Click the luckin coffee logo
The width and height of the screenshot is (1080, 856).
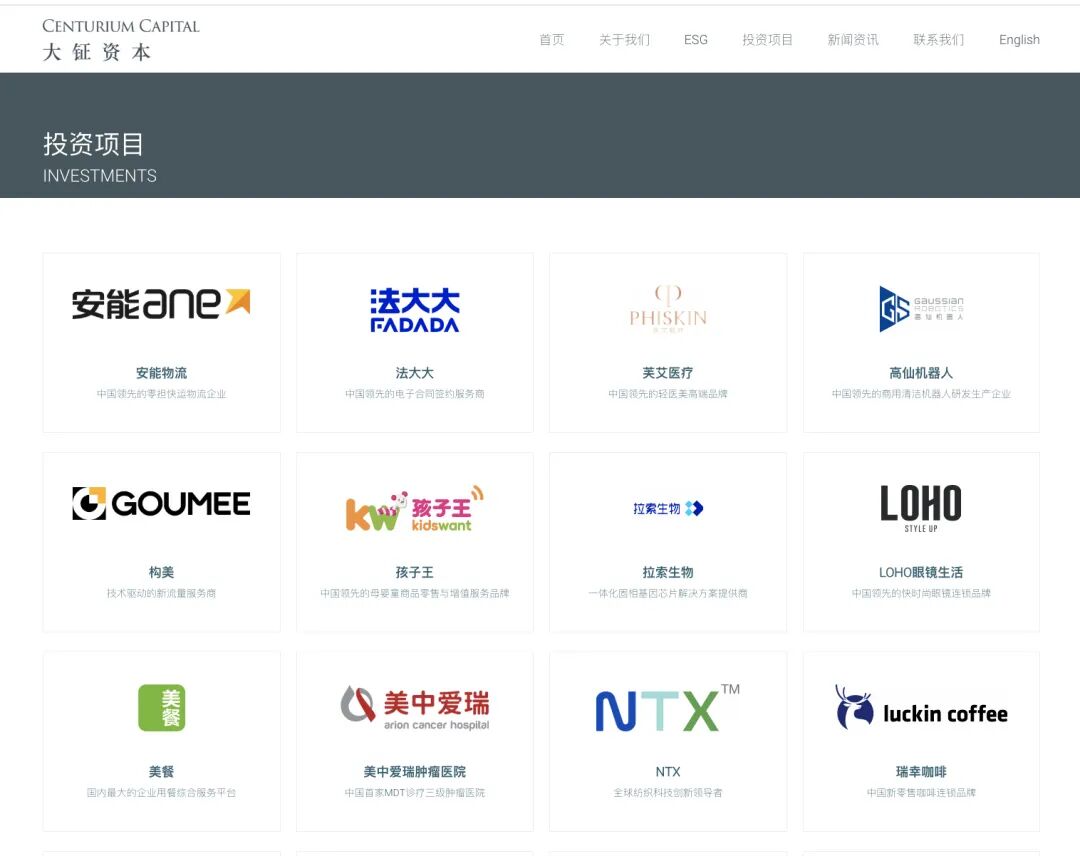pos(921,708)
